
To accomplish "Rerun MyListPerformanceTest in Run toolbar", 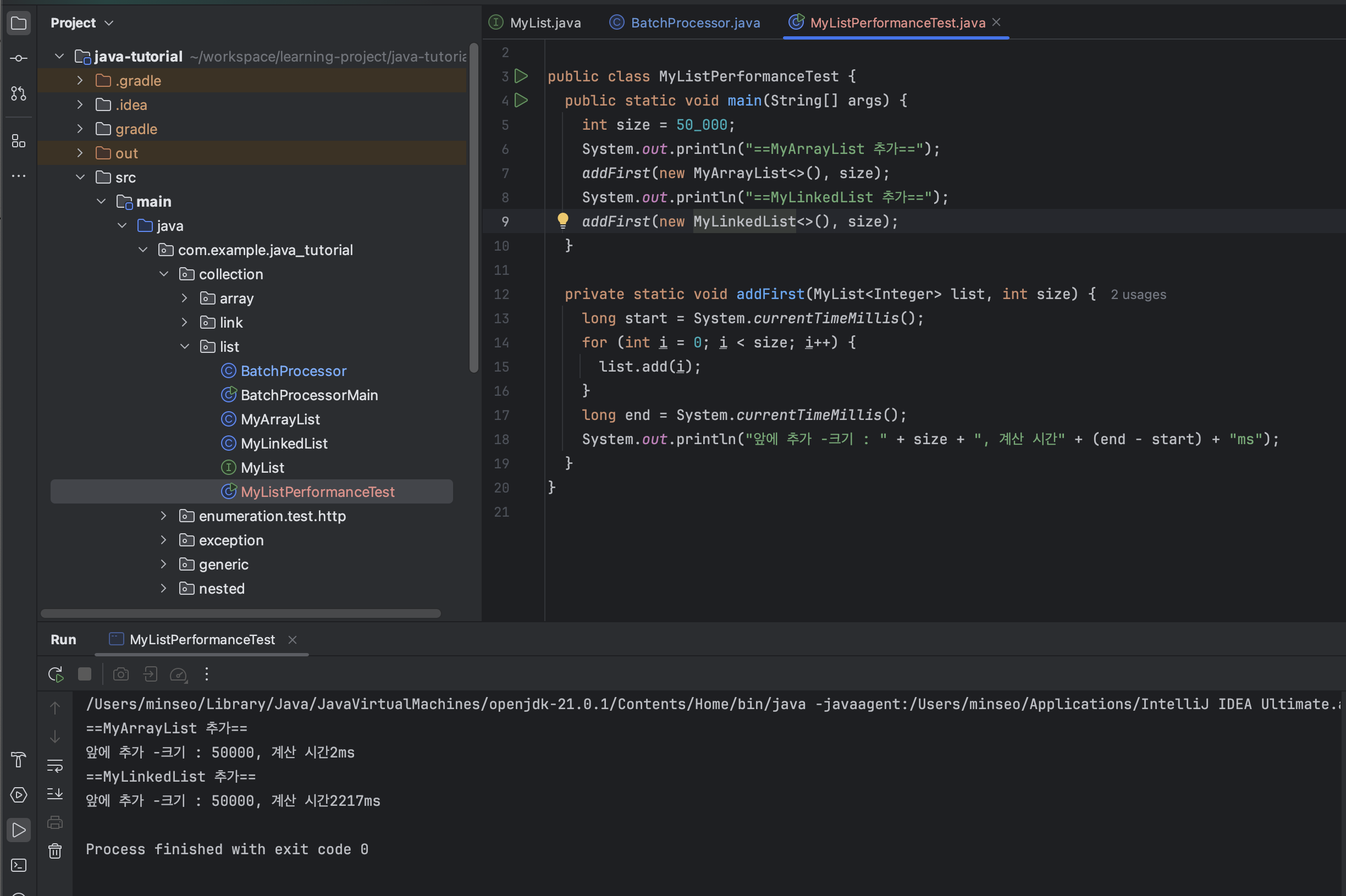I will point(56,674).
